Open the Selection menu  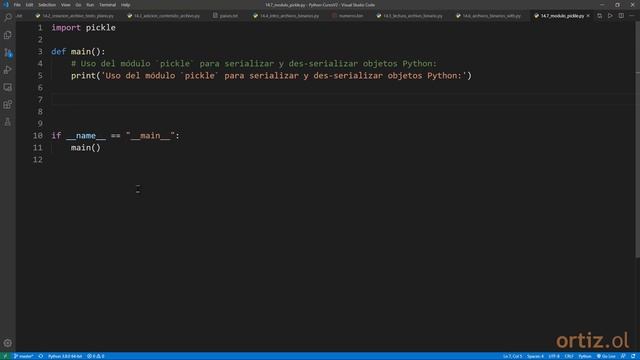pos(47,5)
